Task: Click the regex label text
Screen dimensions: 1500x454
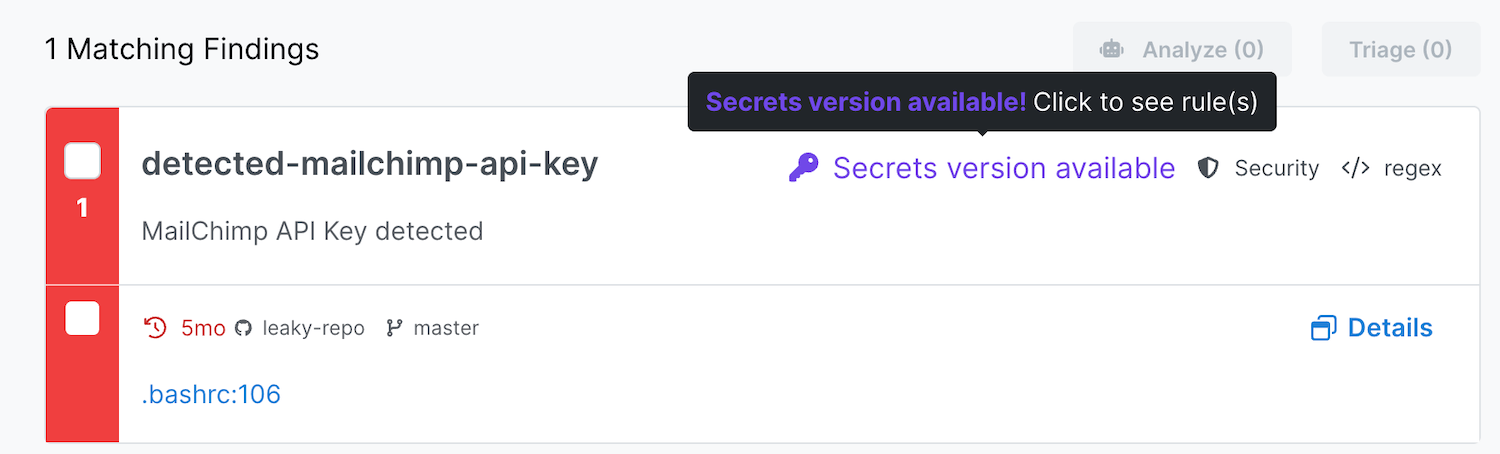Action: pyautogui.click(x=1412, y=169)
